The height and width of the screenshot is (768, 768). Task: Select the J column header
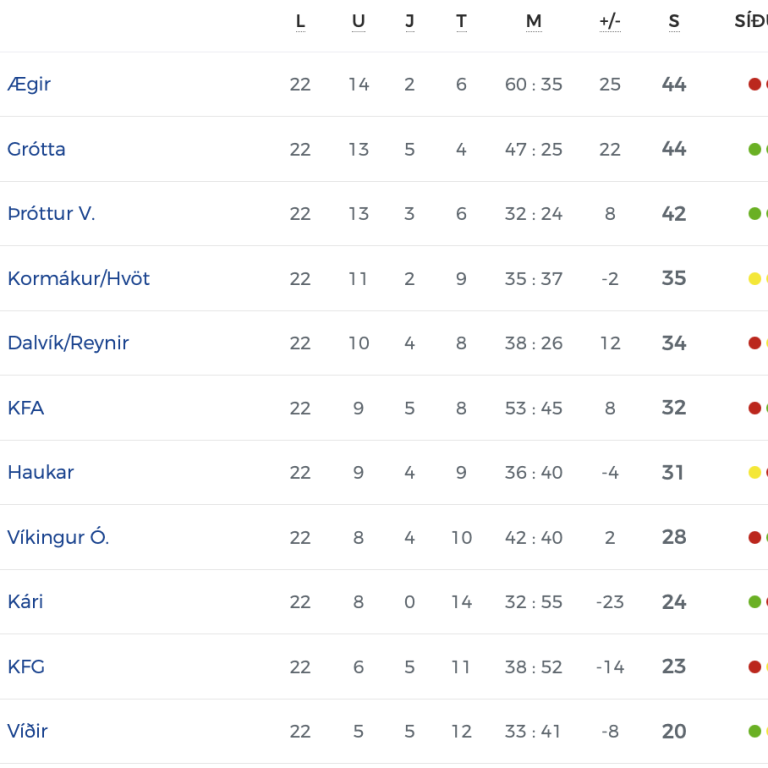(410, 22)
